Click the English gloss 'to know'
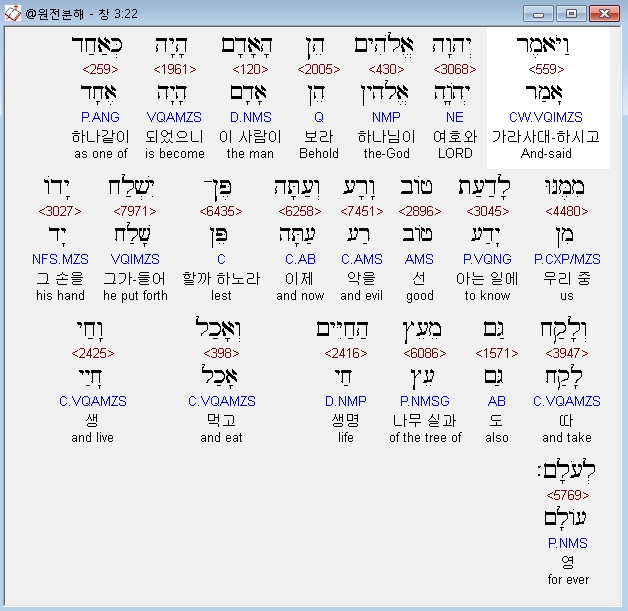Screen dimensions: 628x611 (487, 295)
